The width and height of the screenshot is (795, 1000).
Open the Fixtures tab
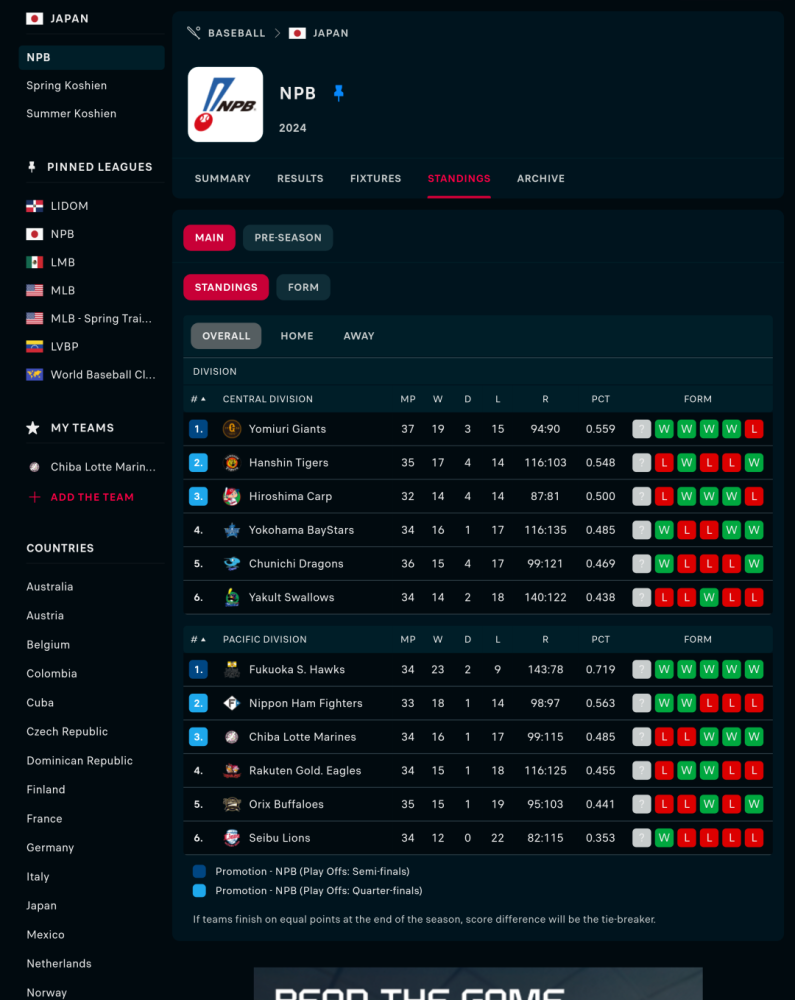tap(376, 179)
